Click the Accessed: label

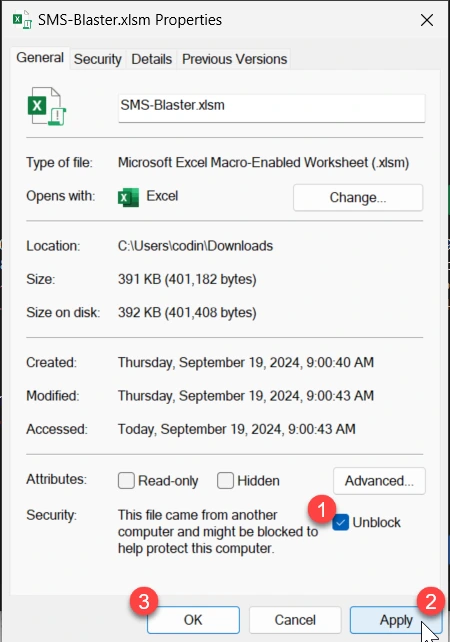[x=57, y=429]
